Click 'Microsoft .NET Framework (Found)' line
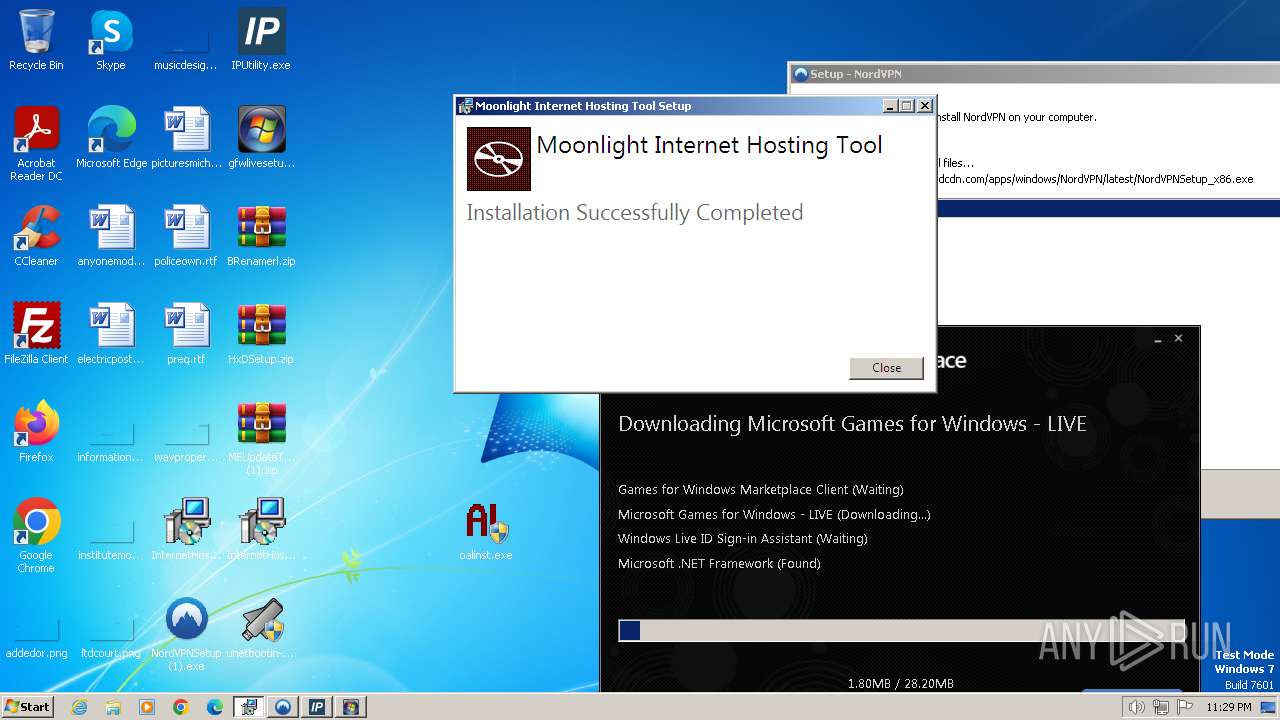The width and height of the screenshot is (1280, 720). [x=719, y=563]
